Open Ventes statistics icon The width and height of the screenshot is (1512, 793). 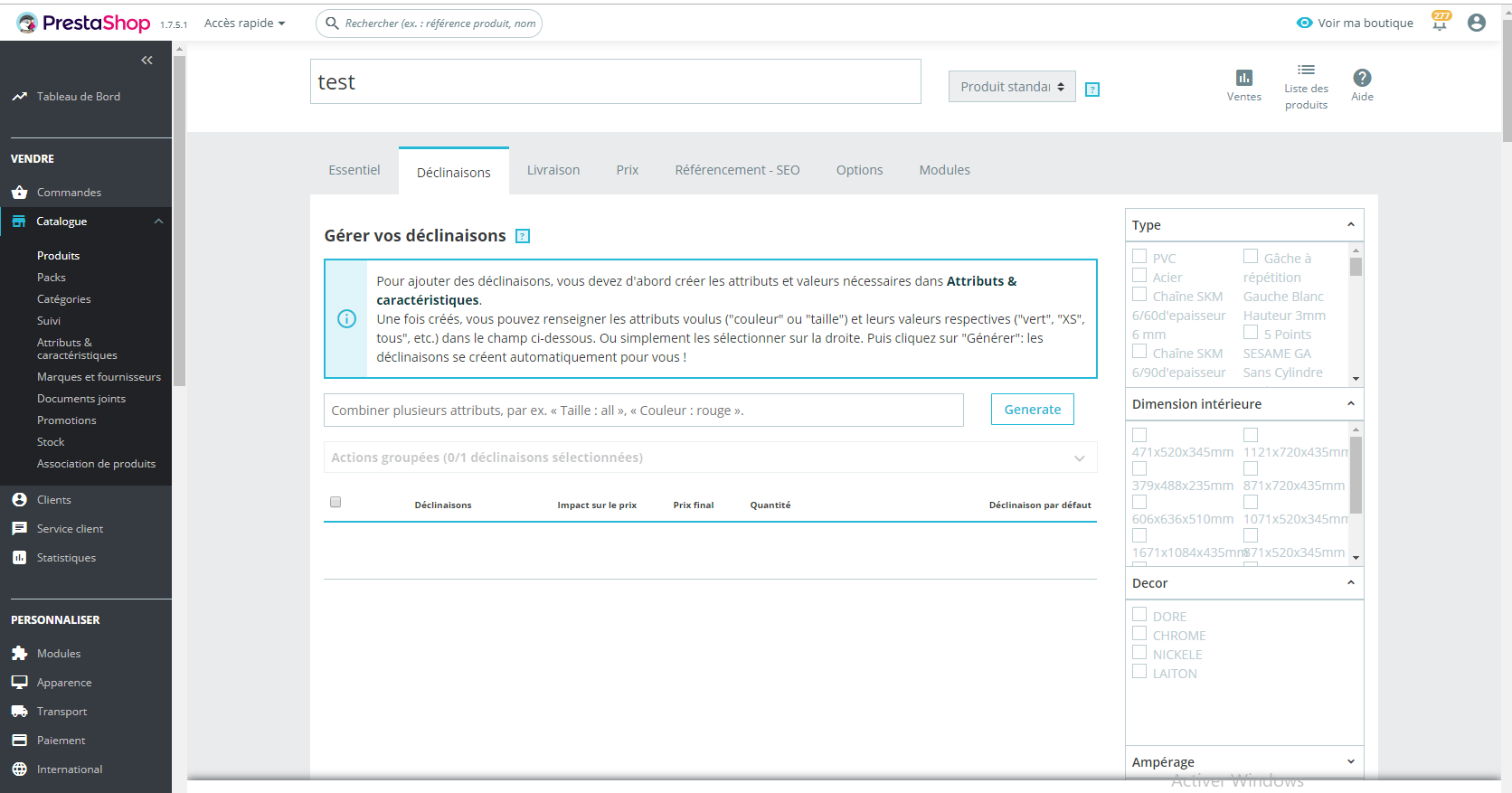tap(1244, 78)
